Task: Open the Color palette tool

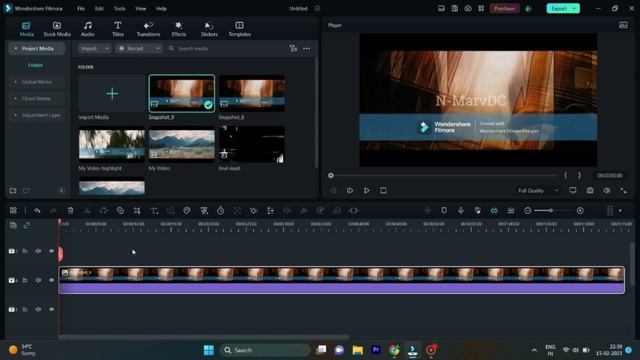Action: pos(187,211)
